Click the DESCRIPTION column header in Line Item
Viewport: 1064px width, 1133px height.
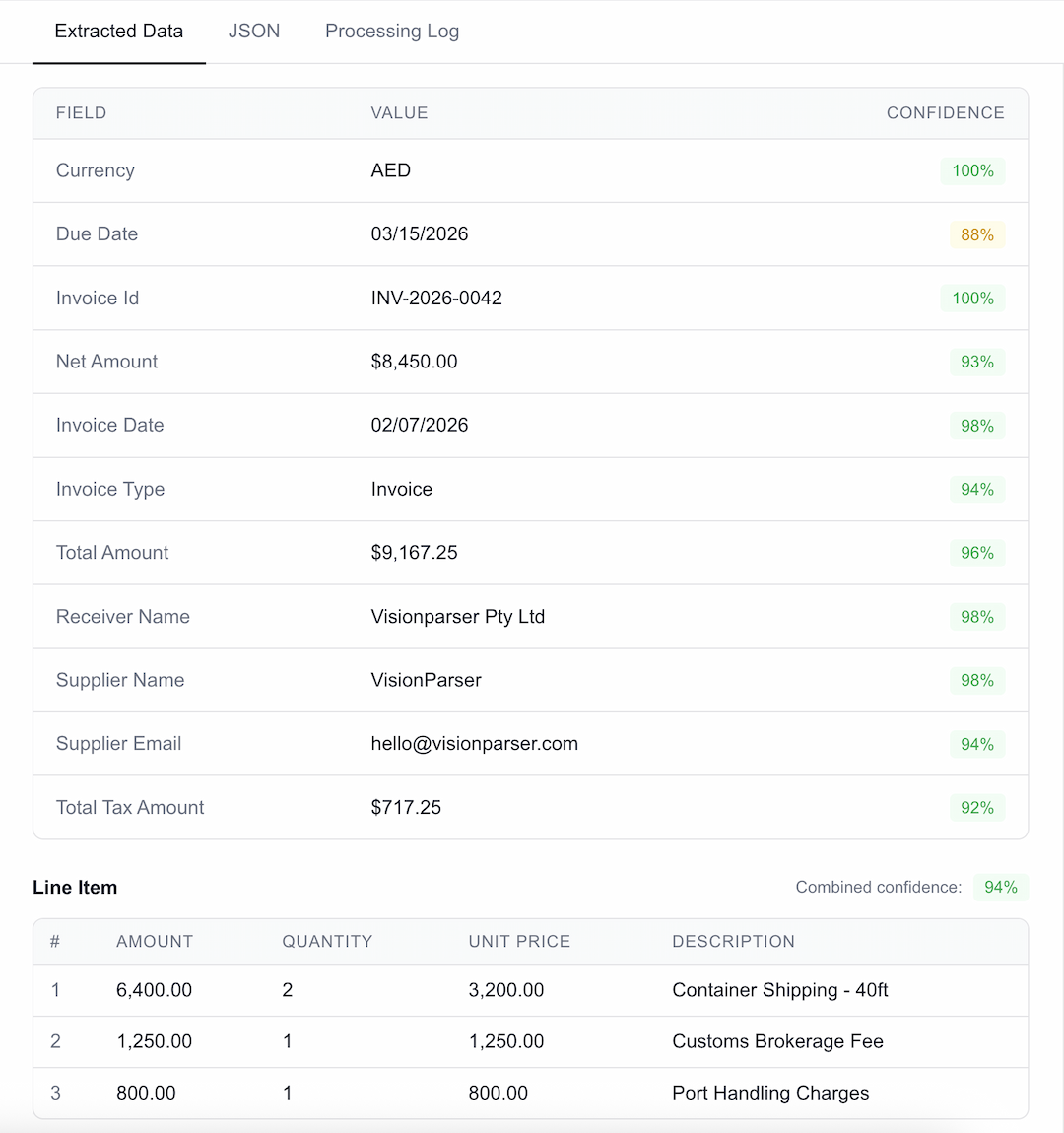pyautogui.click(x=733, y=942)
